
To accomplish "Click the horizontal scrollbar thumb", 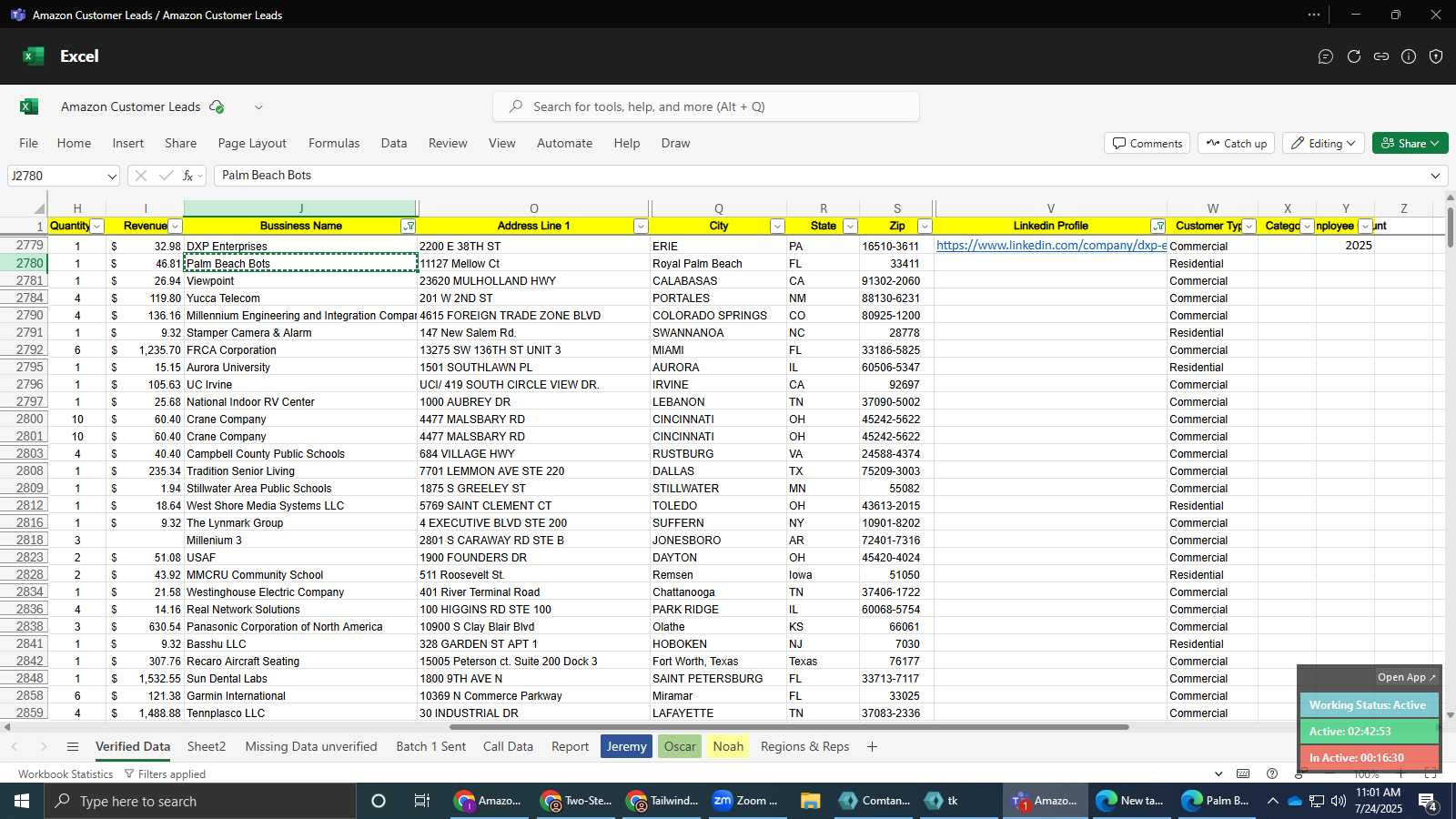I will point(788,727).
